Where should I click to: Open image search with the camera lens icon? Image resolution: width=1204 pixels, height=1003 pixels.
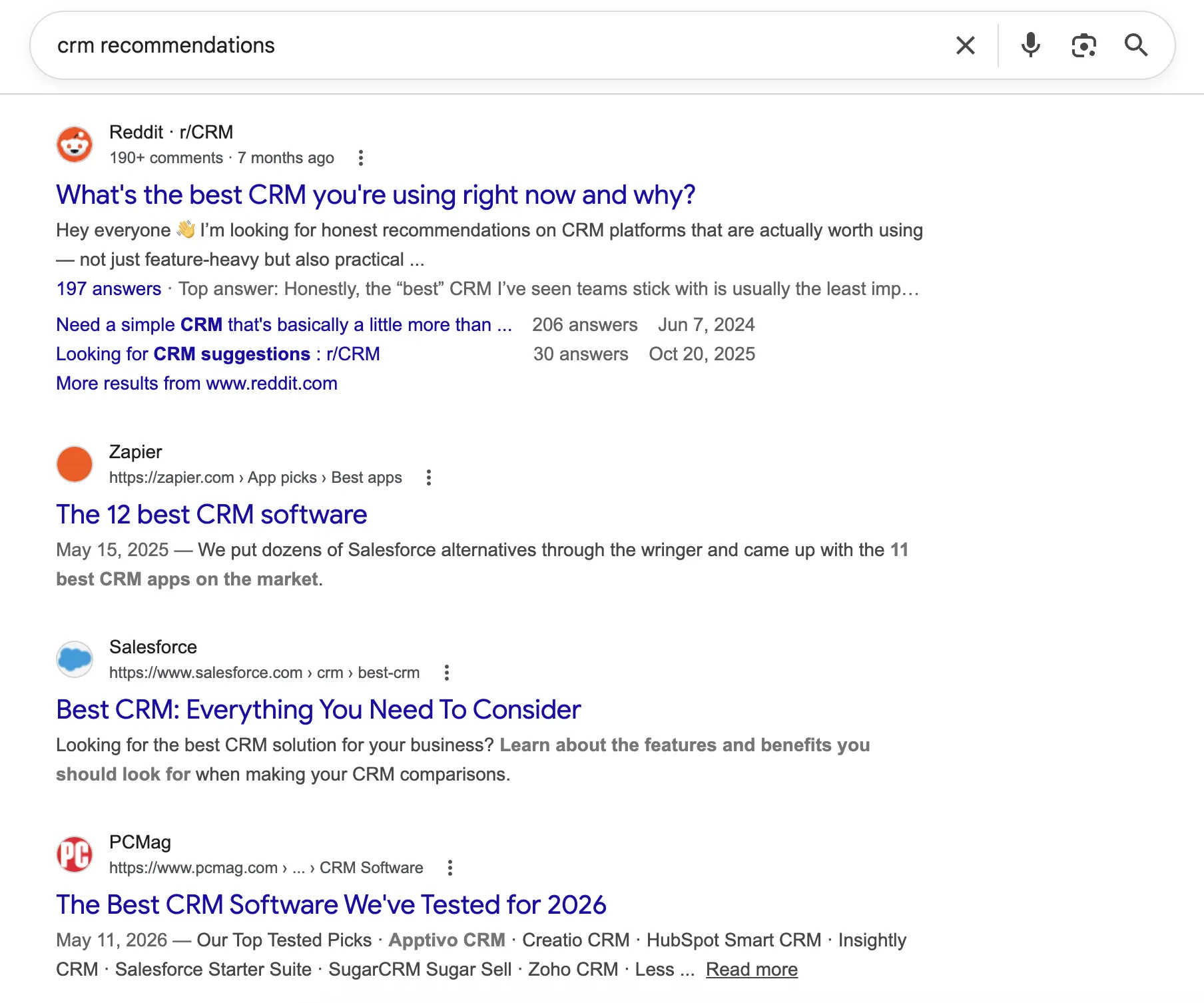point(1083,45)
